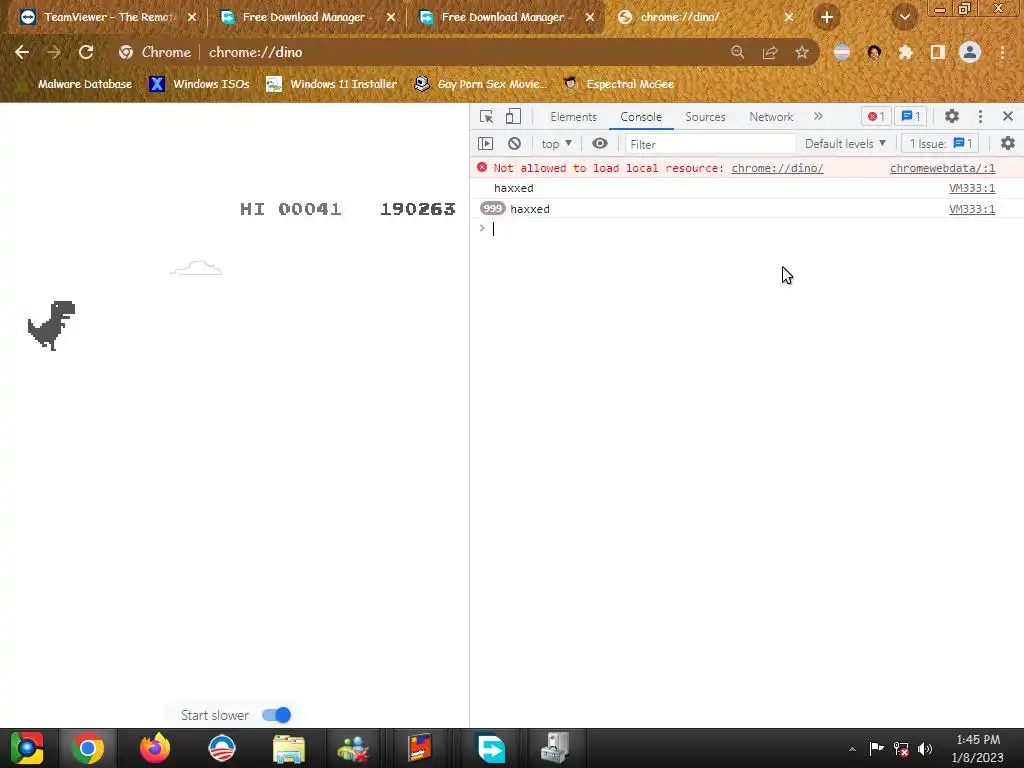Open a new tab with the plus button
Image resolution: width=1024 pixels, height=768 pixels.
[x=827, y=18]
